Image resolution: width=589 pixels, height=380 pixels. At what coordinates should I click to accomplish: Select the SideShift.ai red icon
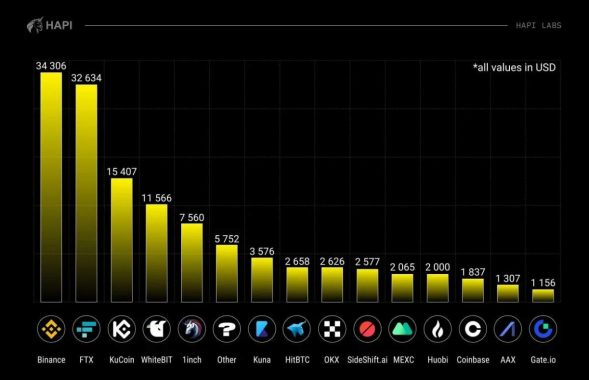point(367,329)
